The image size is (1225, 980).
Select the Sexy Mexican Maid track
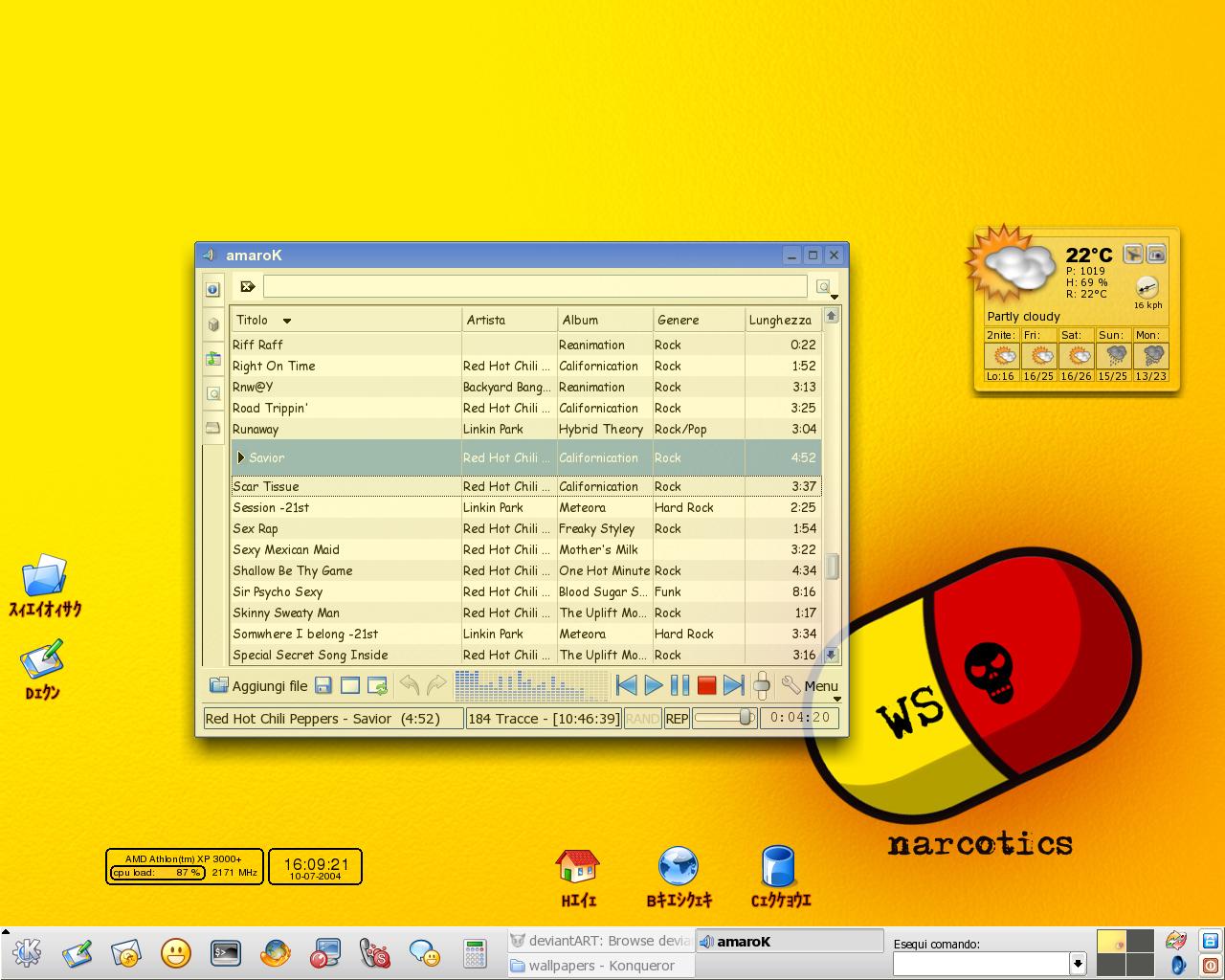(525, 549)
